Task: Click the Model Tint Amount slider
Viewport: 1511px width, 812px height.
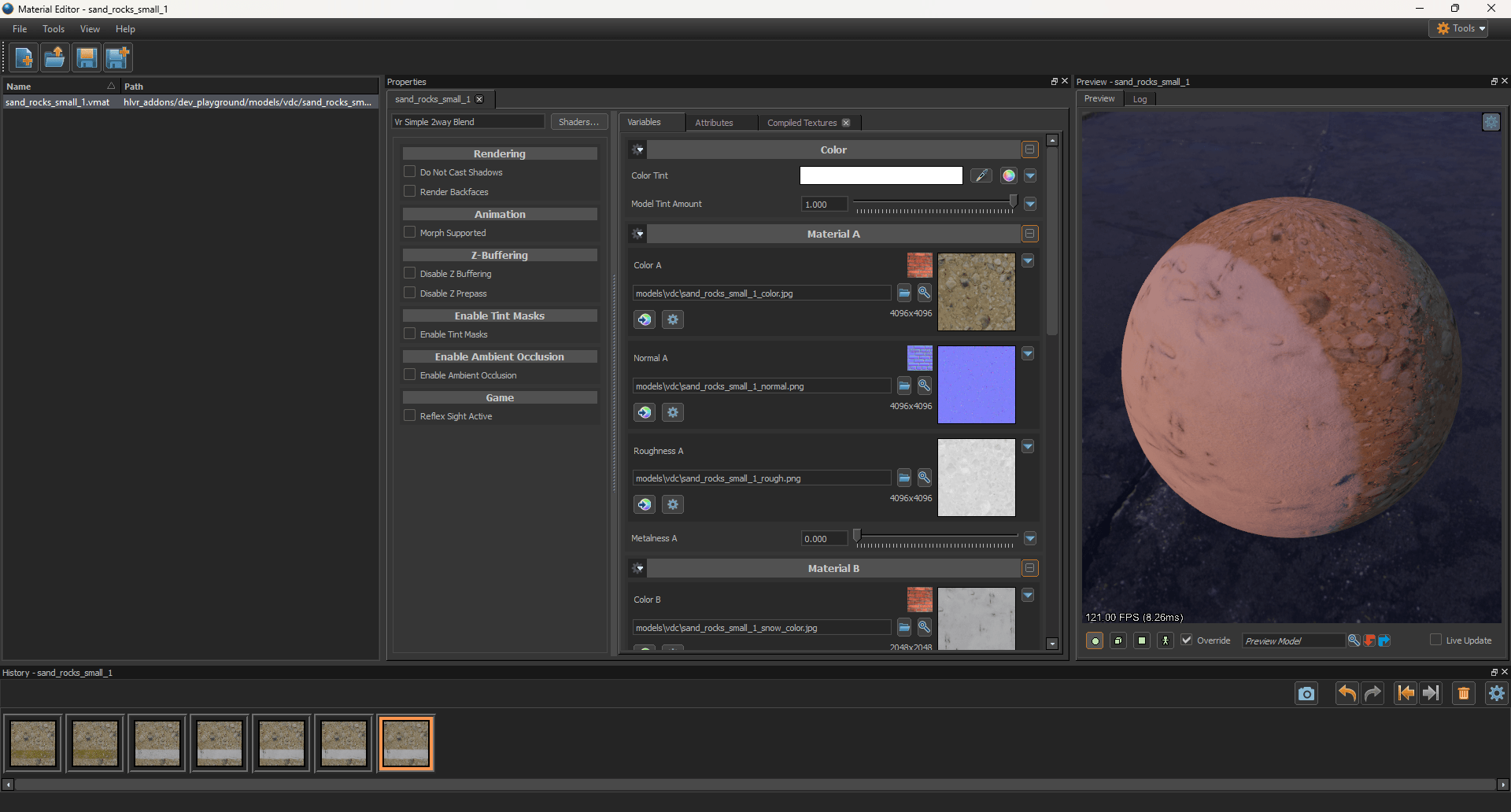Action: click(936, 204)
